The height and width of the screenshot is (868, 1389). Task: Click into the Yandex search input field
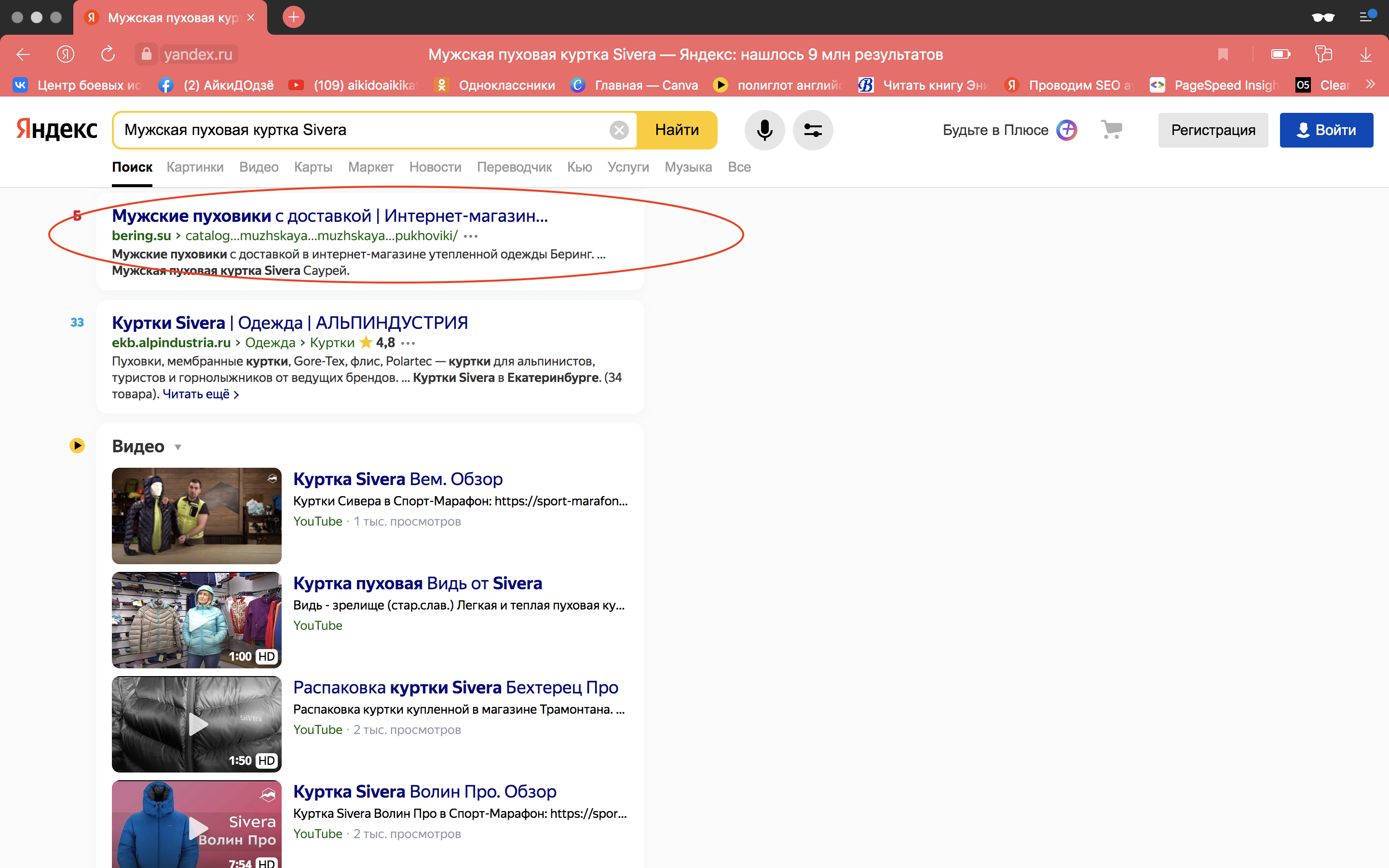point(362,130)
